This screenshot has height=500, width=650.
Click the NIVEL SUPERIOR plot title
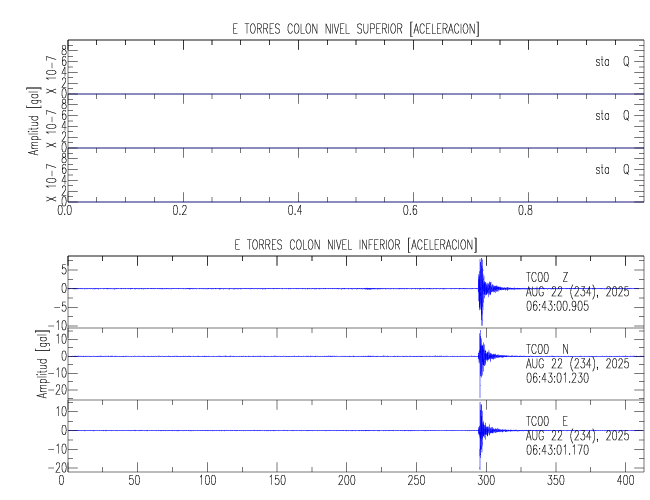tap(356, 29)
